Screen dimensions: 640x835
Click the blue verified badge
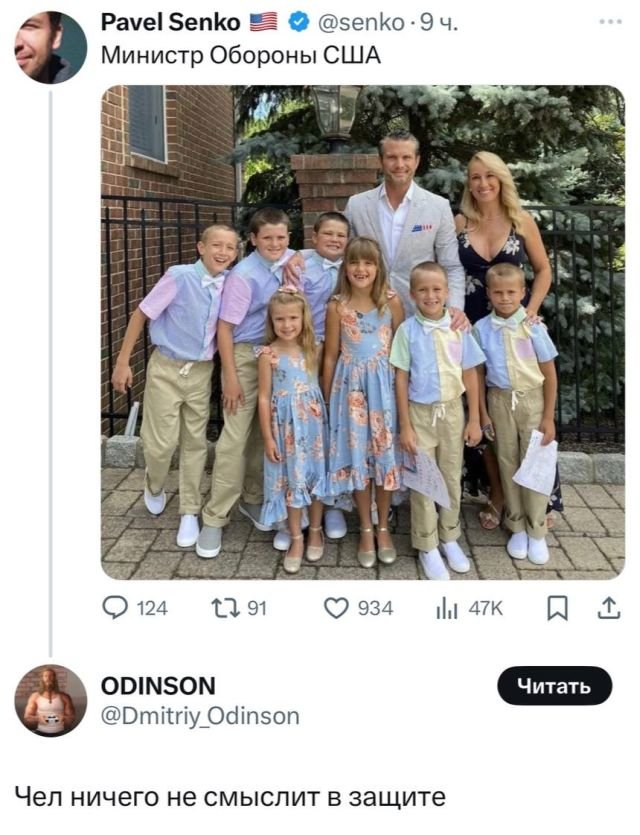pyautogui.click(x=298, y=22)
